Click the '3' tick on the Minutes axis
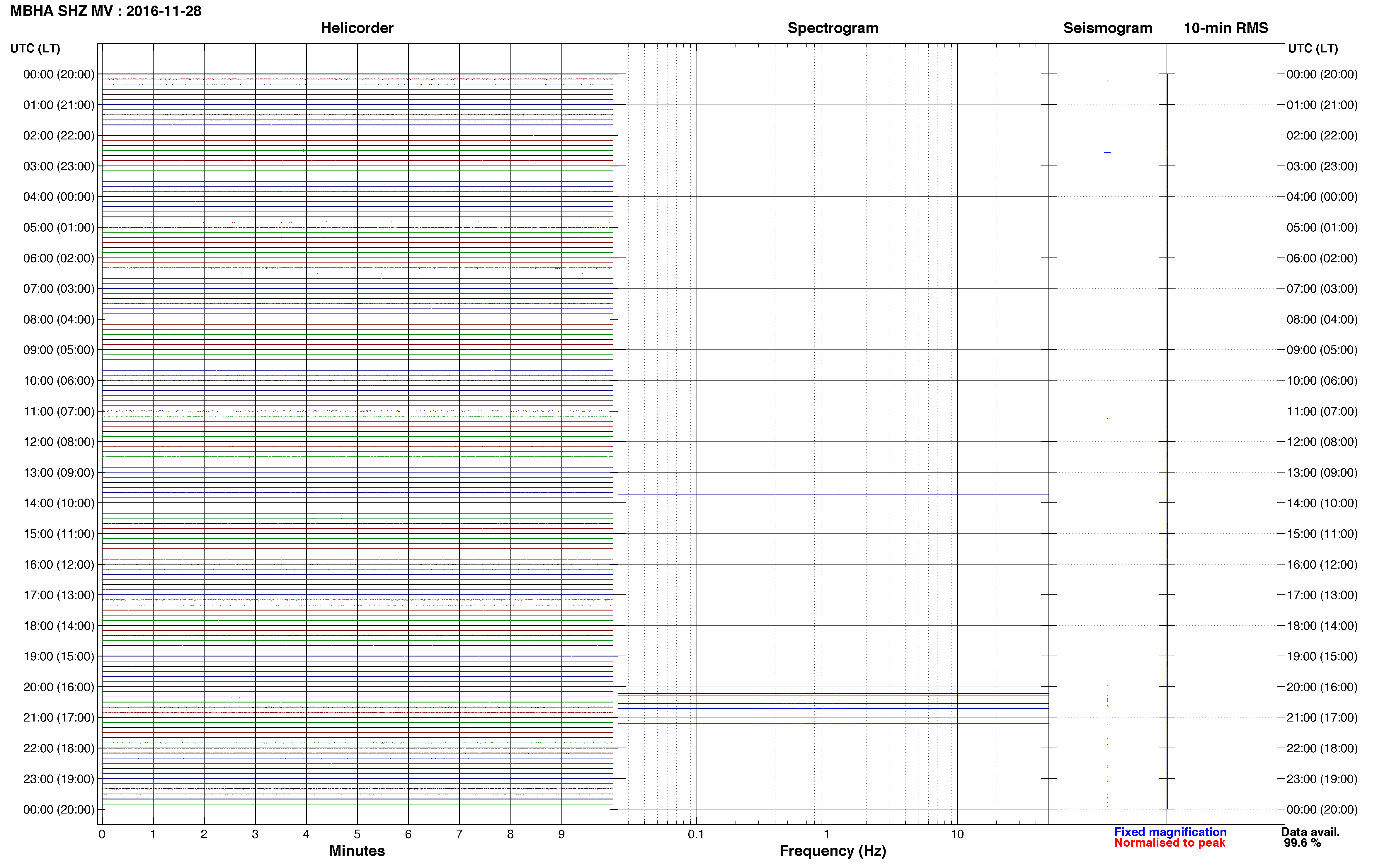The width and height of the screenshot is (1389, 868). click(x=255, y=834)
